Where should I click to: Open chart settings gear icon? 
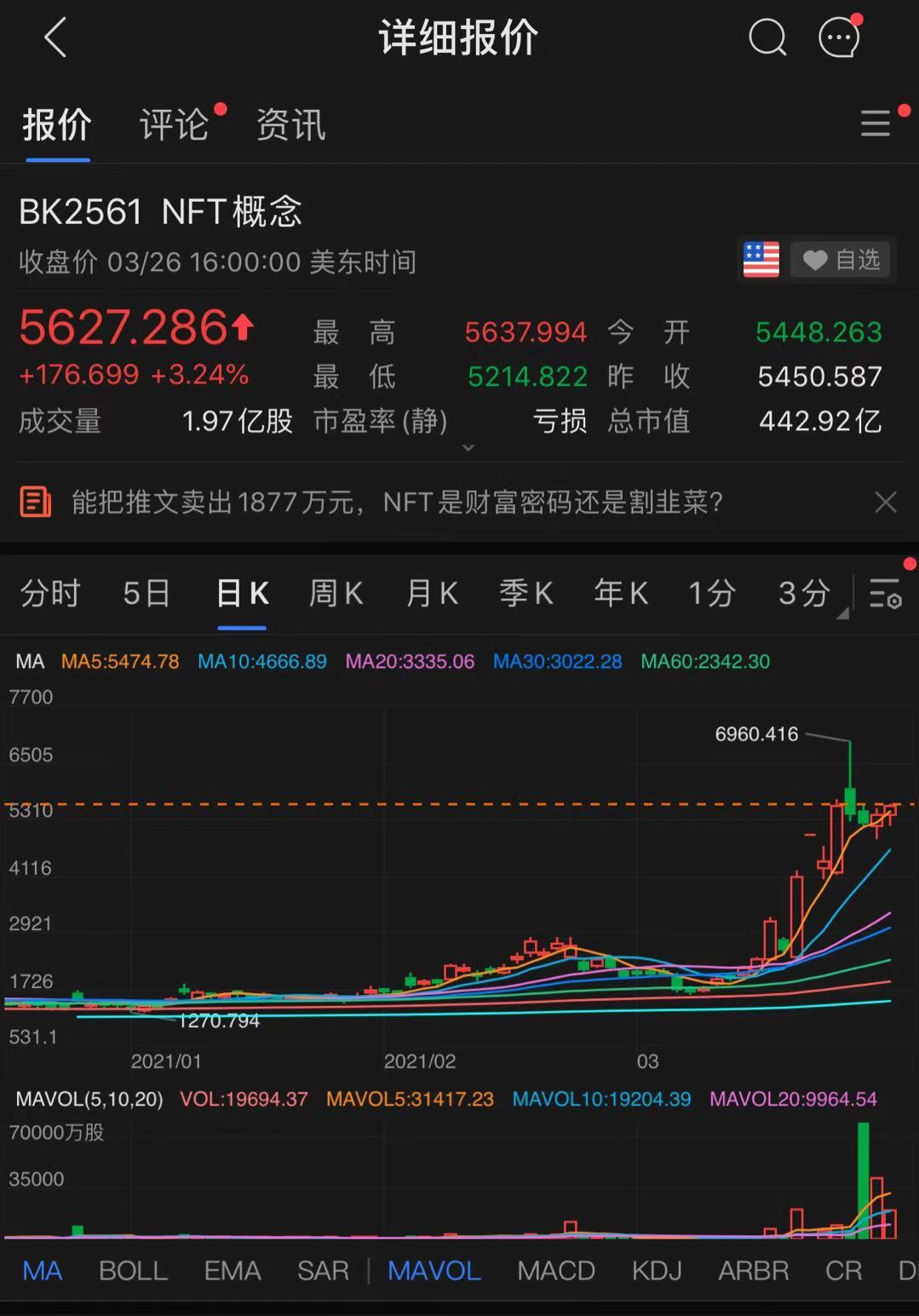pyautogui.click(x=885, y=593)
